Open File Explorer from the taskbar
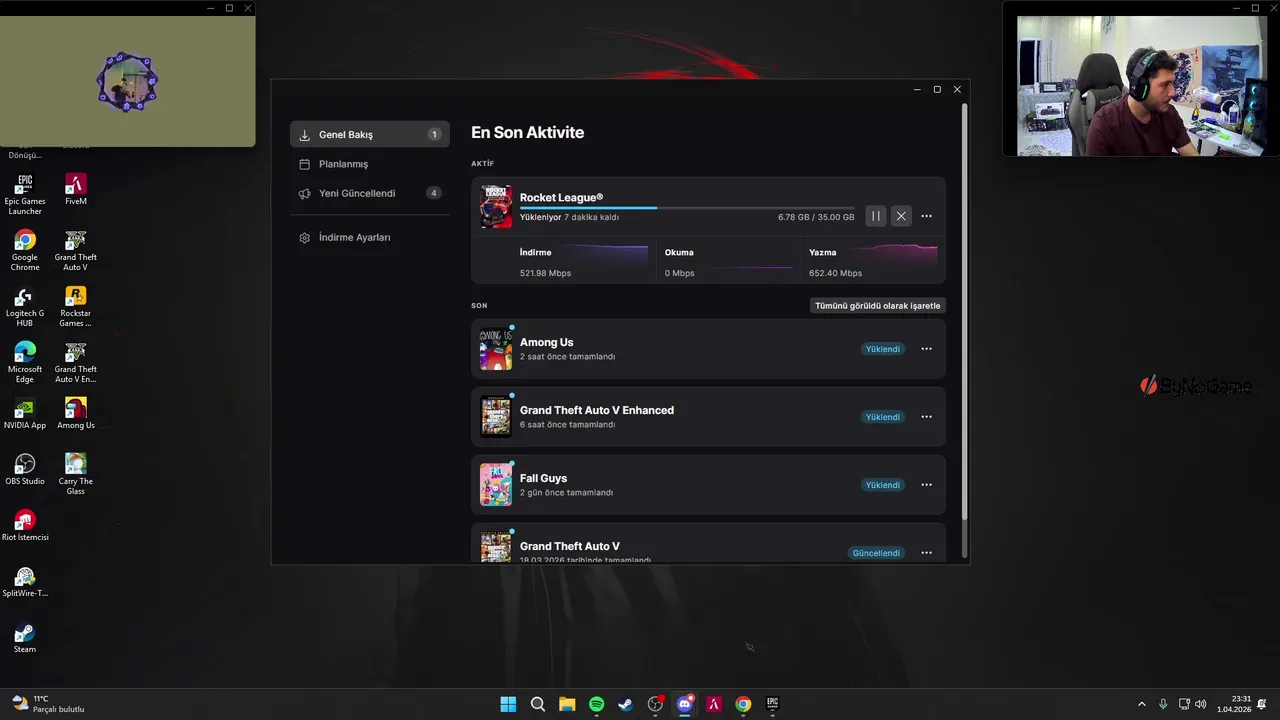The width and height of the screenshot is (1280, 720). (x=567, y=704)
